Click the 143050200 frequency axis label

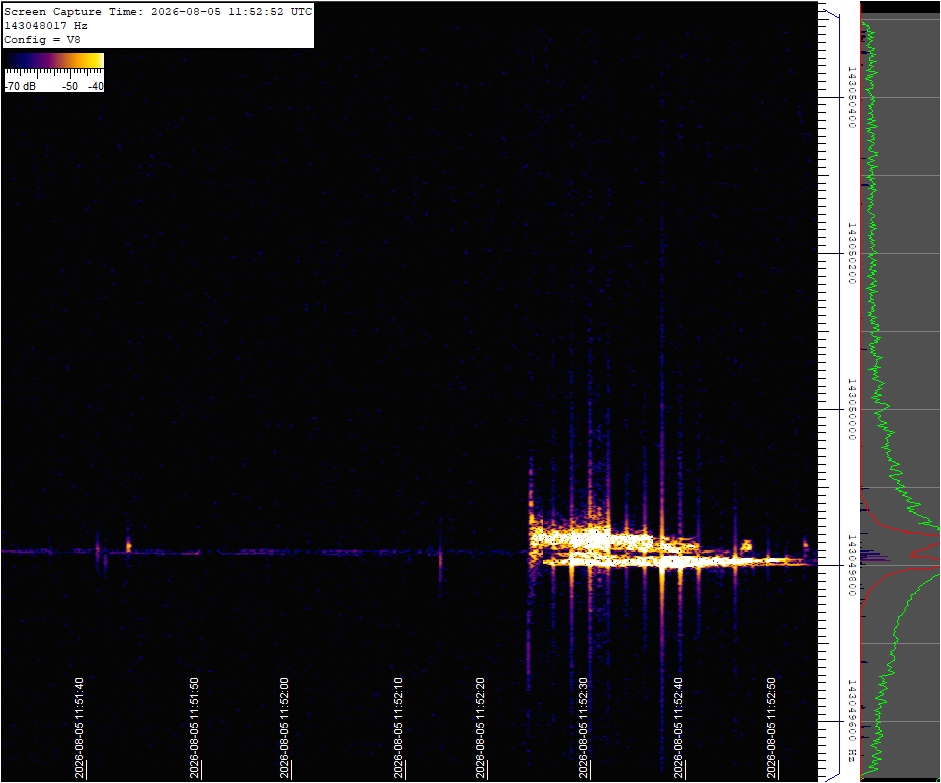850,253
